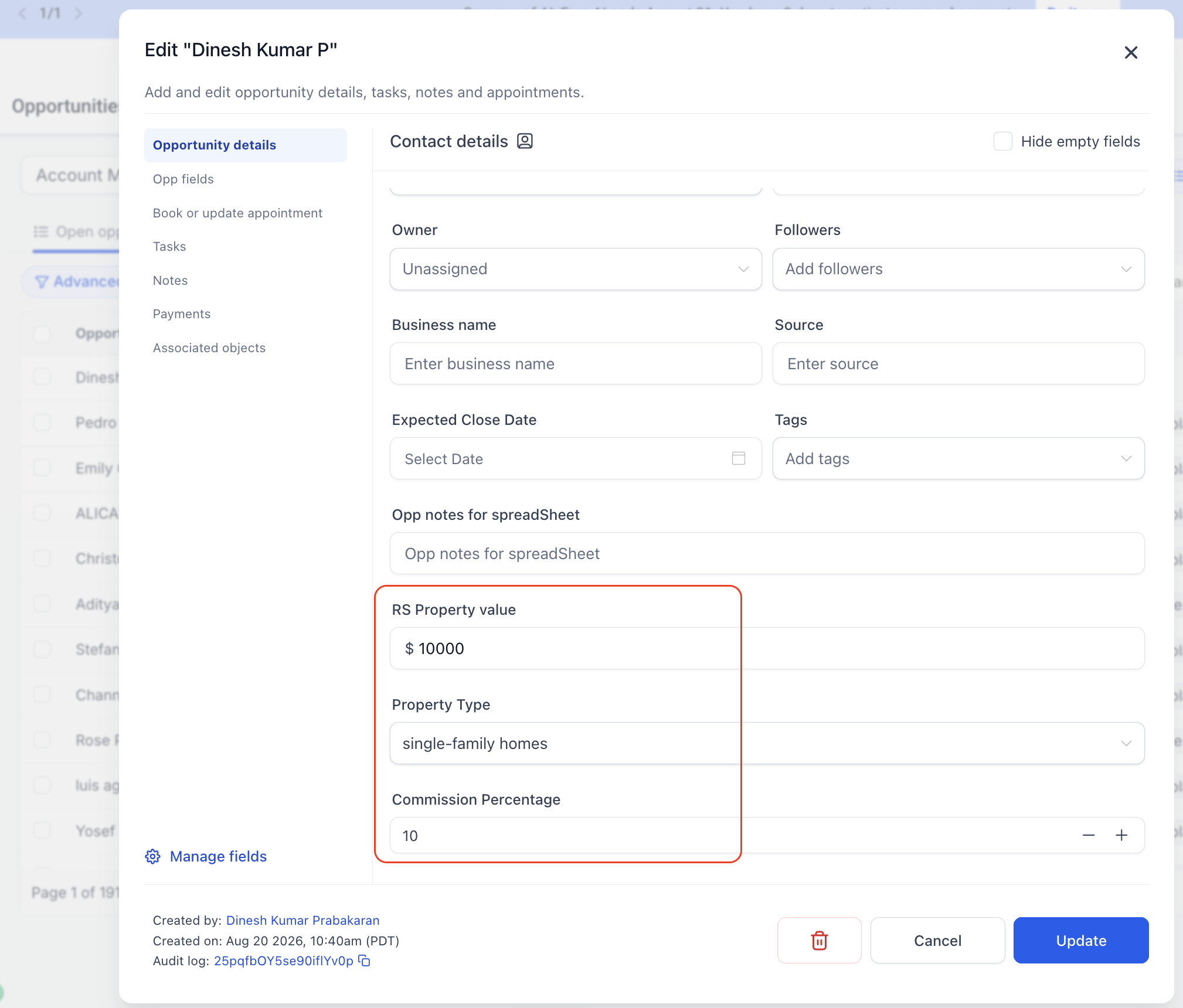The width and height of the screenshot is (1183, 1008).
Task: Click the red trash delete button
Action: 819,940
